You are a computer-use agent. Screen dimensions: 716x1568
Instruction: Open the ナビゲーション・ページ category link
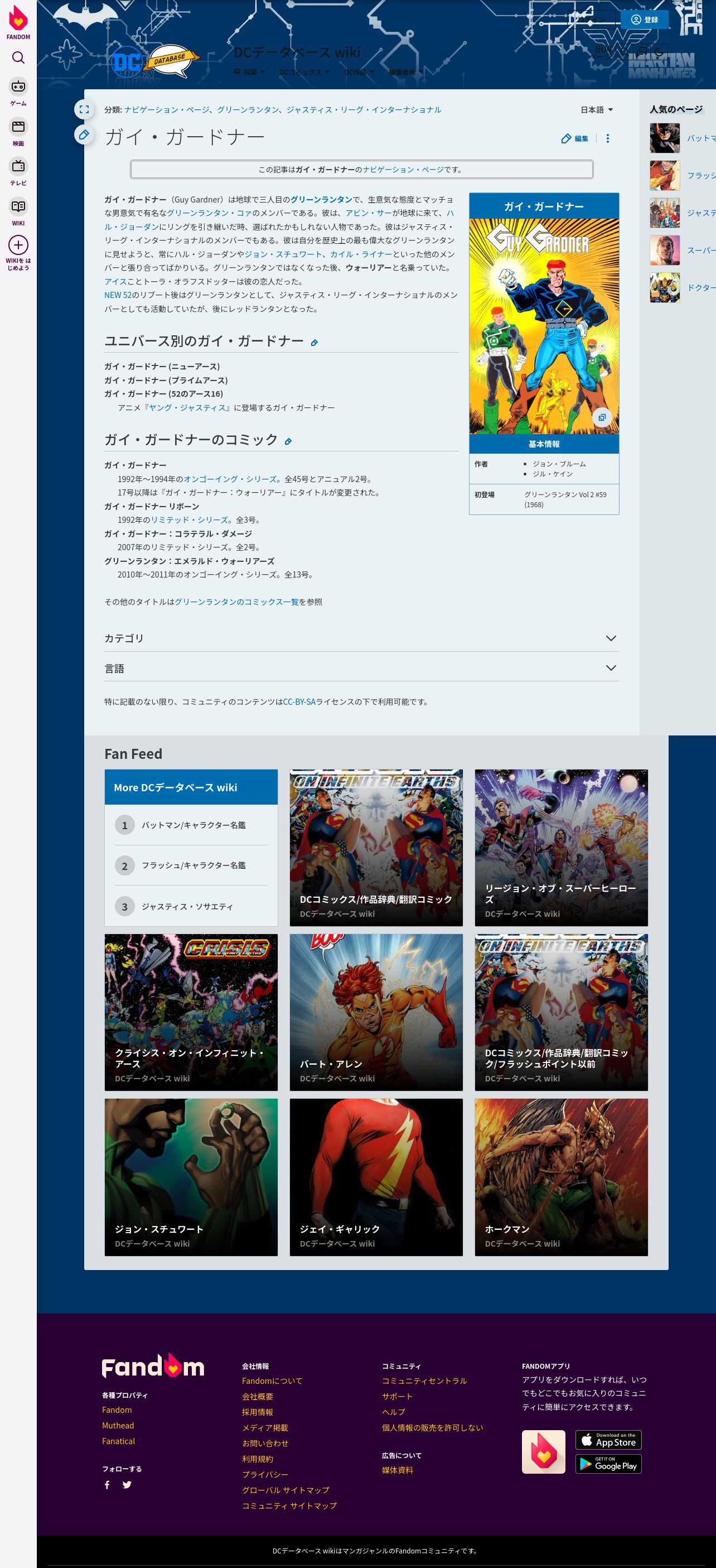point(167,109)
